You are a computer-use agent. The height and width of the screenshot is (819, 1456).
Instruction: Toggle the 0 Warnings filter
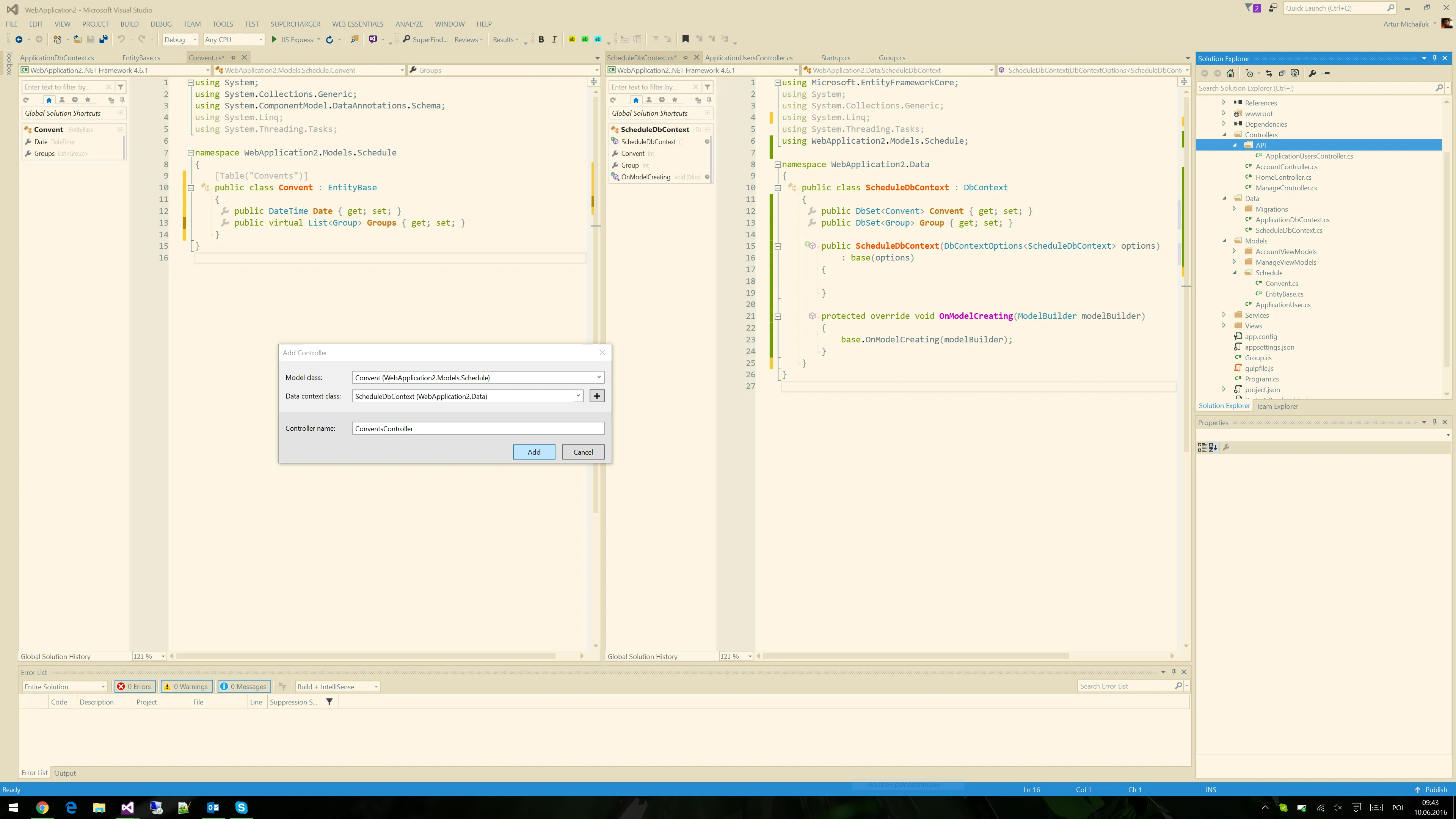pos(187,686)
